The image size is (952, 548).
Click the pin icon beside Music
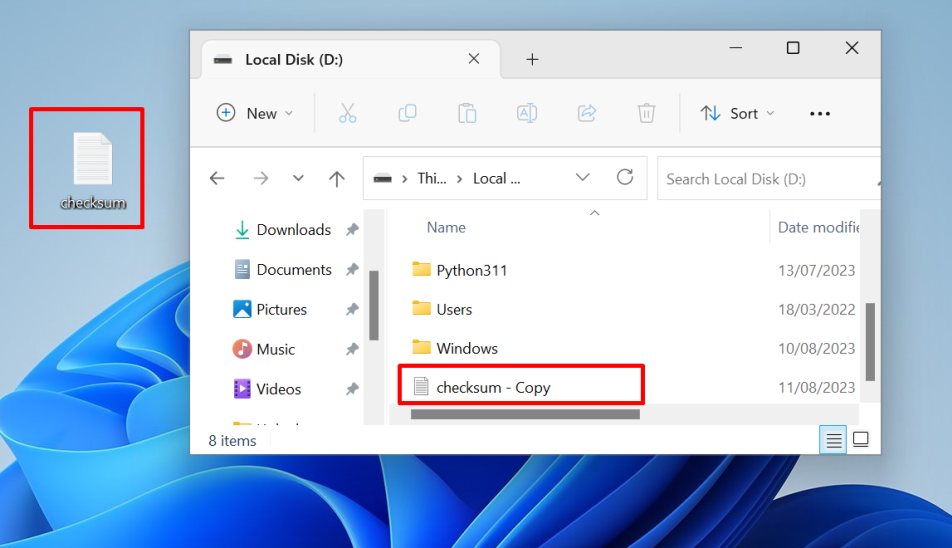coord(352,349)
